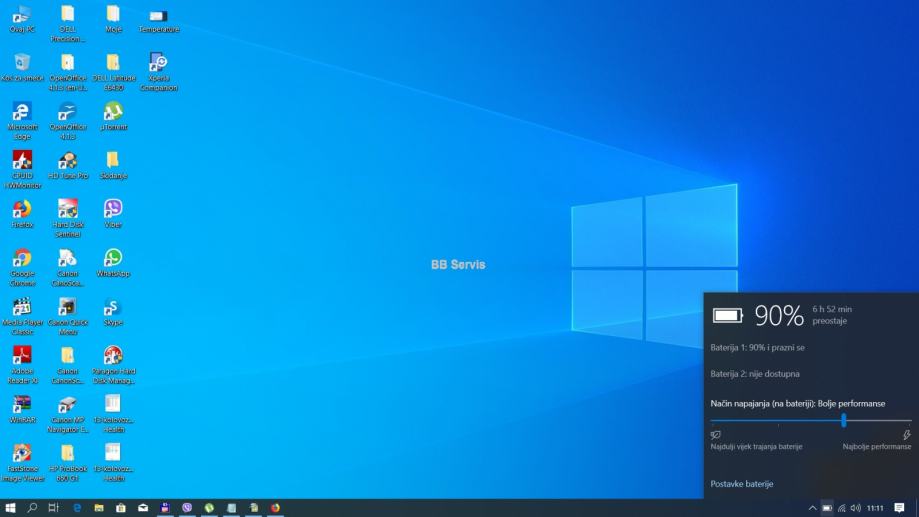Open the DELL Precision folder on desktop
Viewport: 919px width, 517px height.
(x=67, y=23)
